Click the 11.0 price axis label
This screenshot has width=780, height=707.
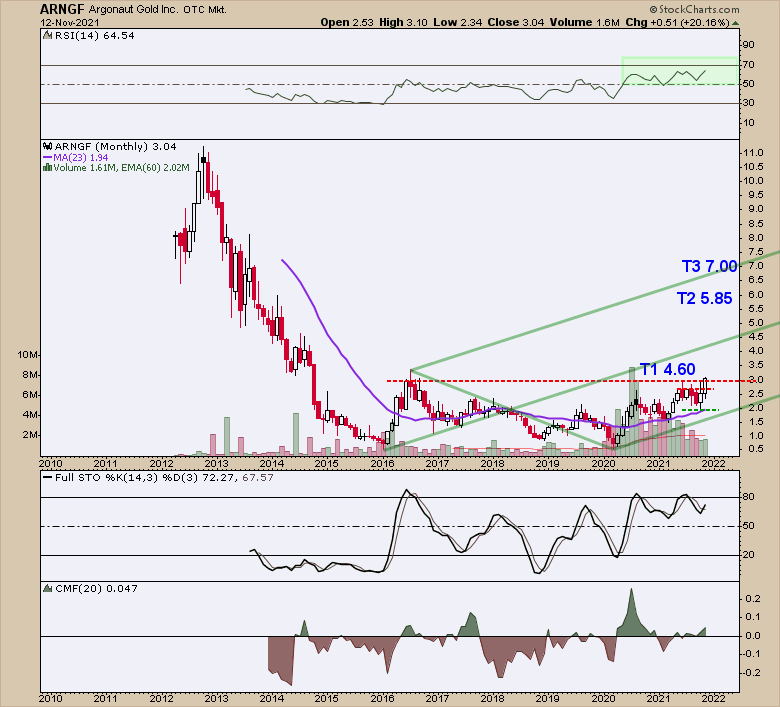753,153
